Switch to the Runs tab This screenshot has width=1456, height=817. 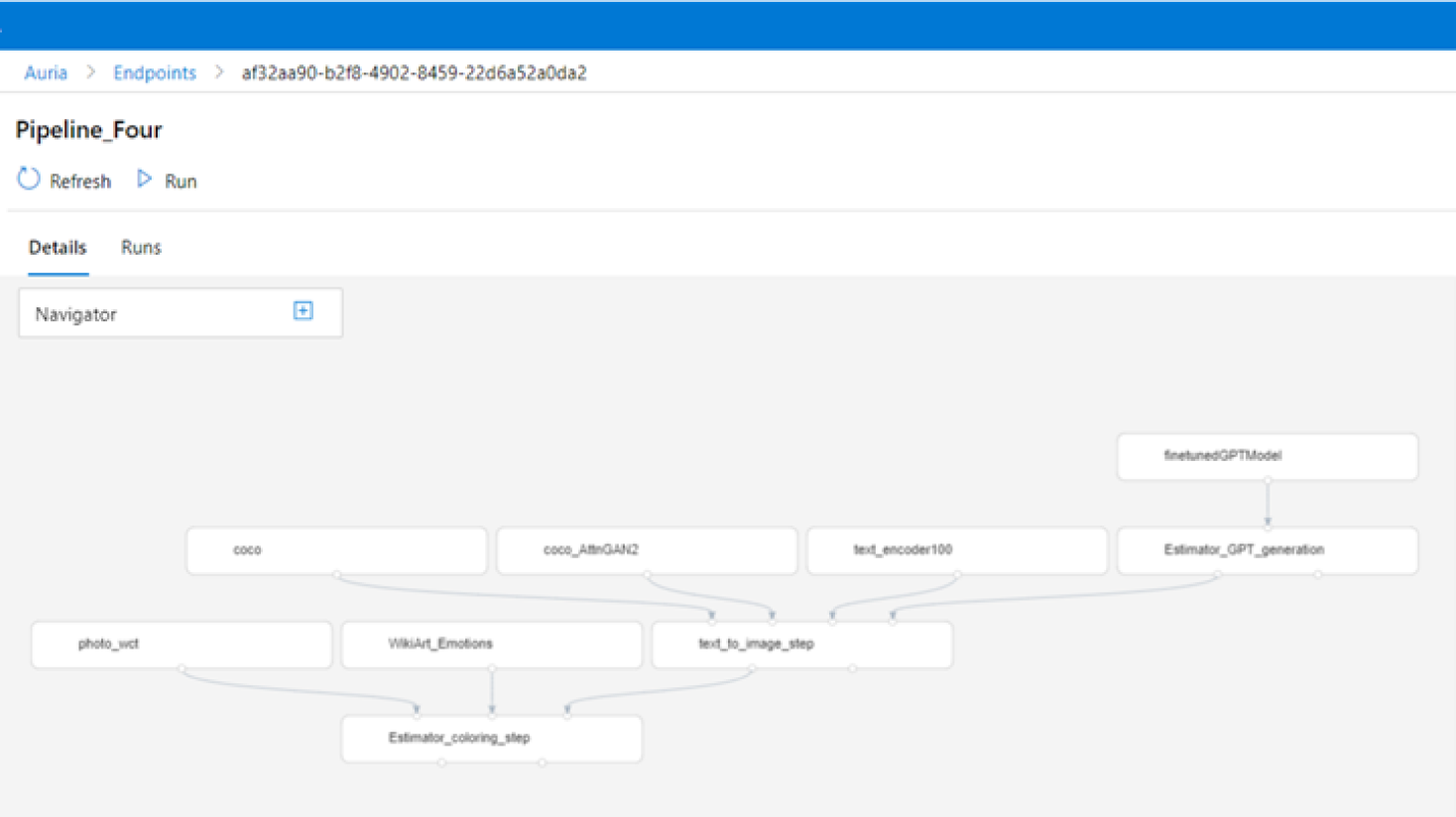pyautogui.click(x=141, y=248)
